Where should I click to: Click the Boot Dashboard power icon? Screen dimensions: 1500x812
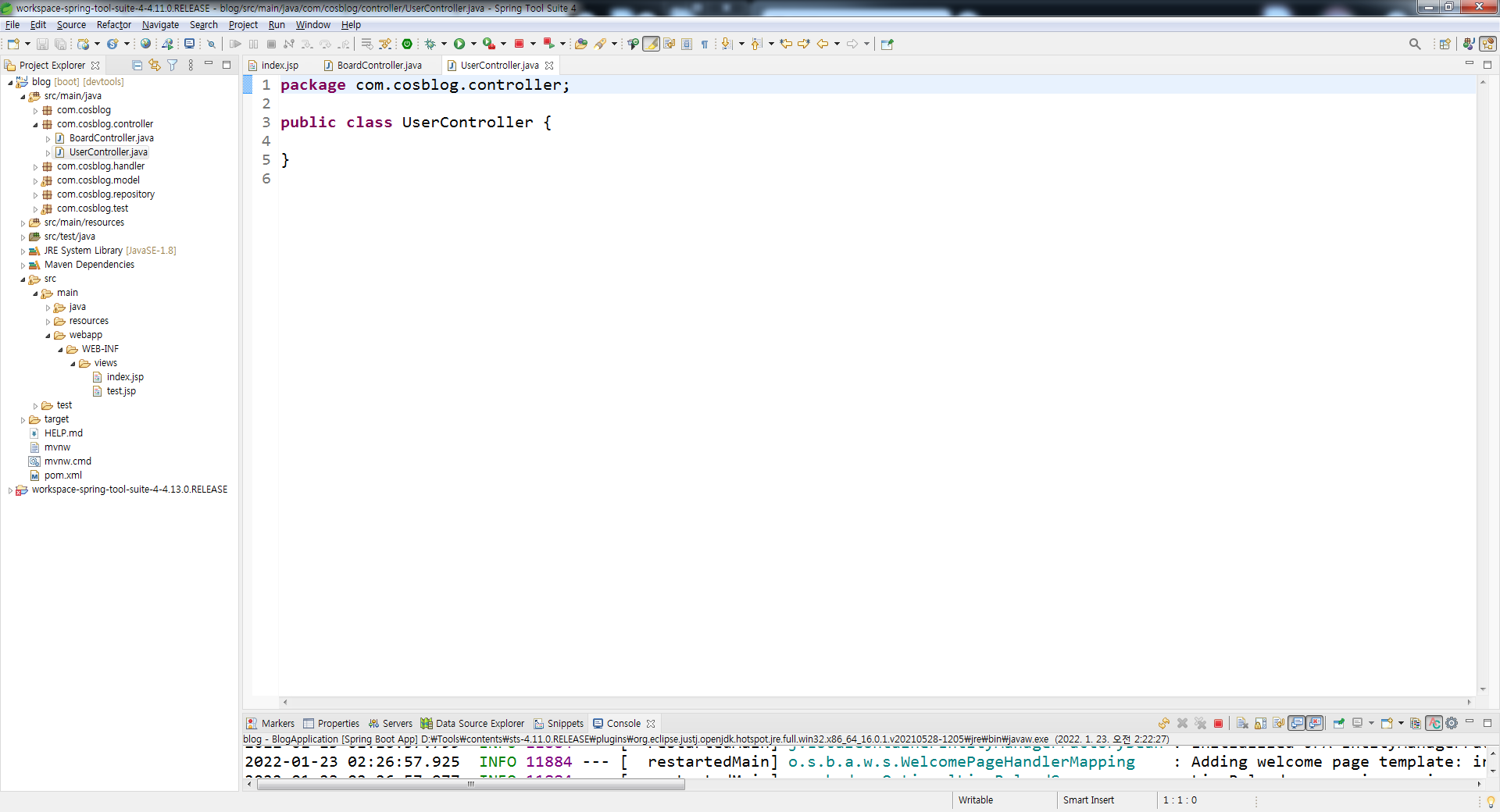click(x=407, y=44)
